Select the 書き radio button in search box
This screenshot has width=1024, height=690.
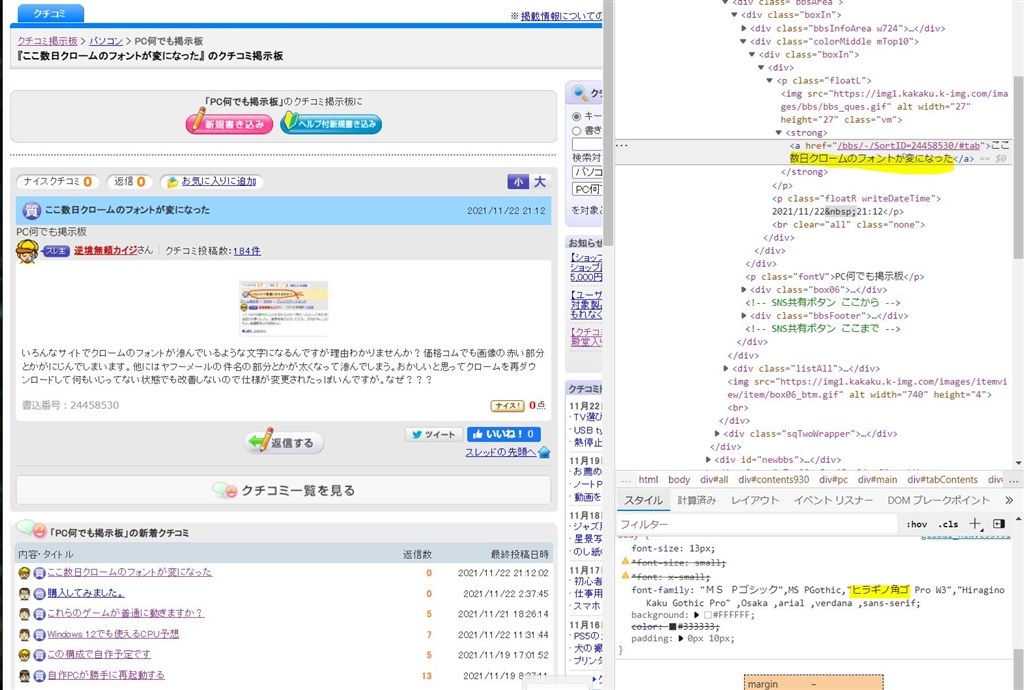point(577,131)
